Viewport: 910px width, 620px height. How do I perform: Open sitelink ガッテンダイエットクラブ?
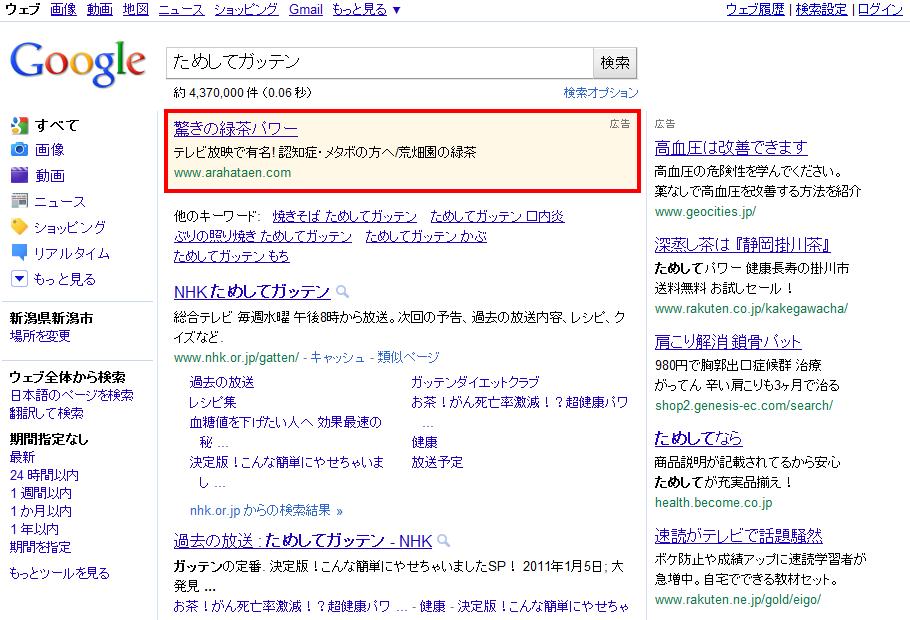click(x=475, y=382)
